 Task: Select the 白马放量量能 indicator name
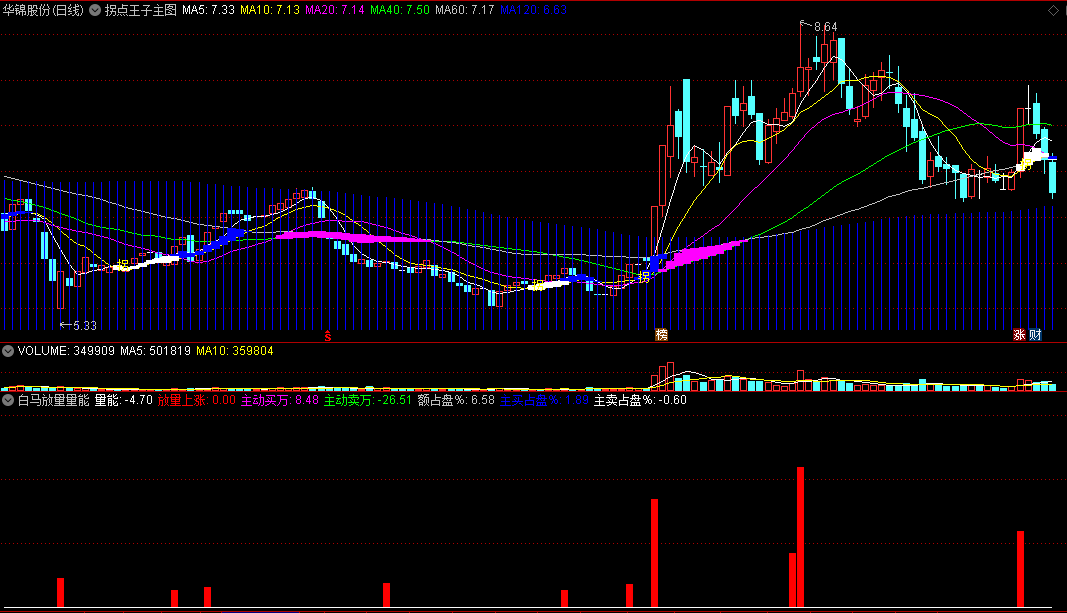pos(54,400)
